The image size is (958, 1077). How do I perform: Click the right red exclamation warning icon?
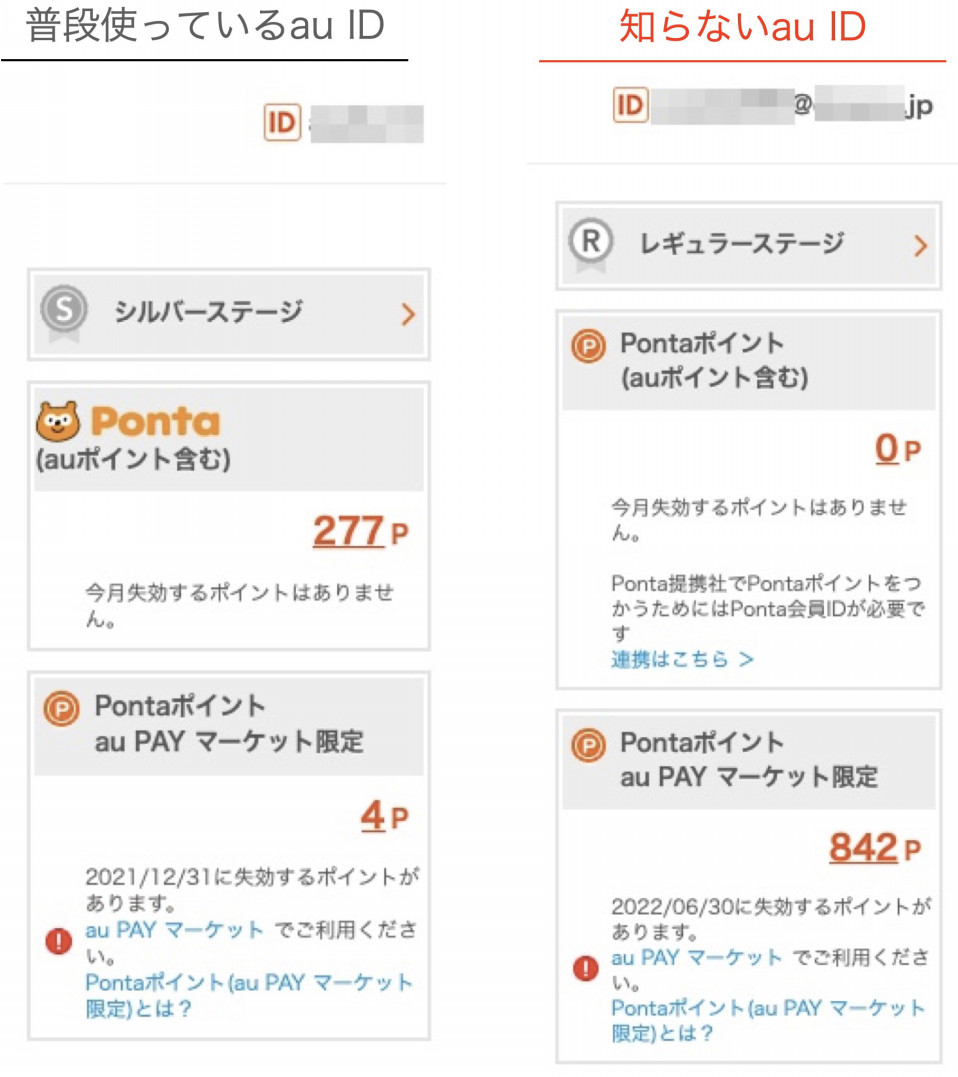pyautogui.click(x=586, y=968)
